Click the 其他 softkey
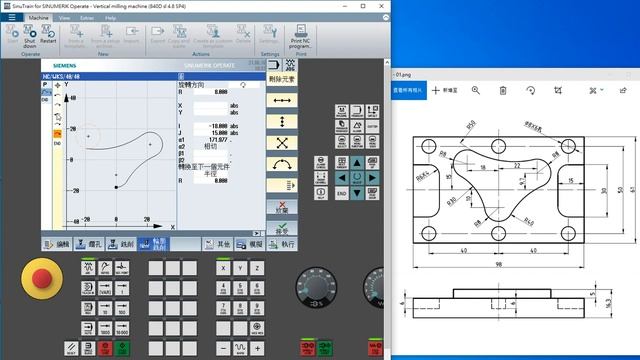The width and height of the screenshot is (640, 360). point(218,244)
